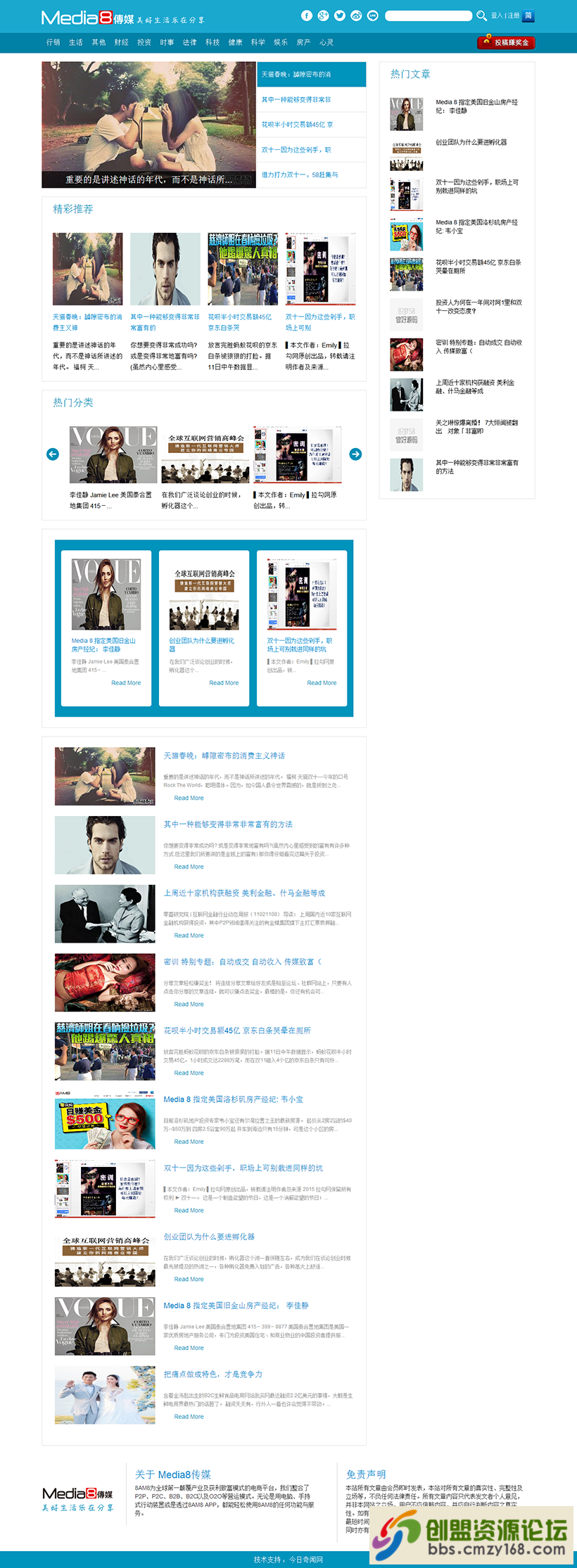Open the Twitter social icon in header
Viewport: 577px width, 1568px height.
click(340, 15)
